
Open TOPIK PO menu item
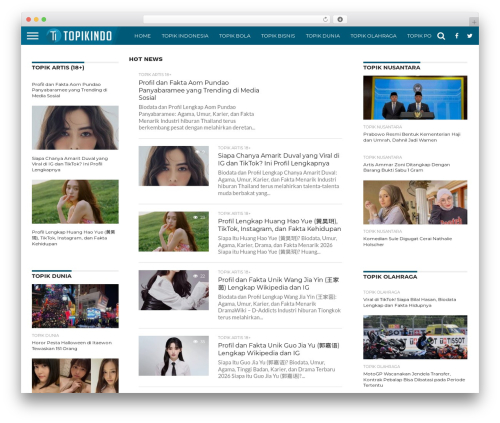click(x=419, y=36)
